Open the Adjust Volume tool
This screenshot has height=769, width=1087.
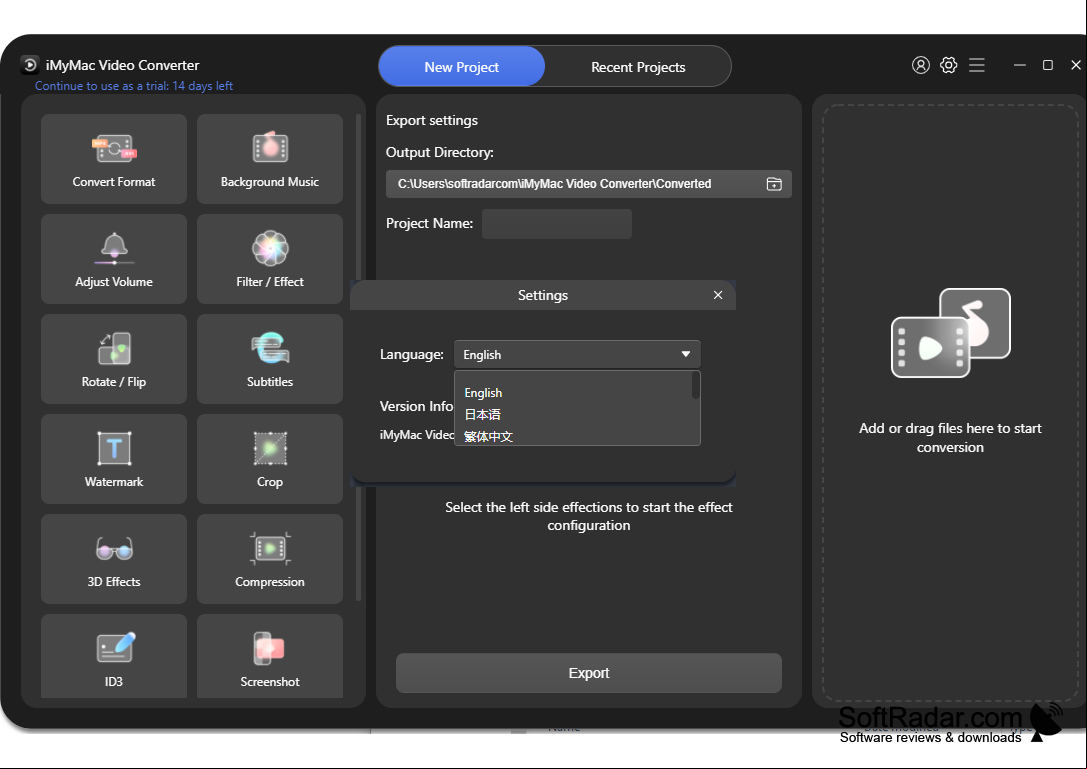tap(114, 259)
